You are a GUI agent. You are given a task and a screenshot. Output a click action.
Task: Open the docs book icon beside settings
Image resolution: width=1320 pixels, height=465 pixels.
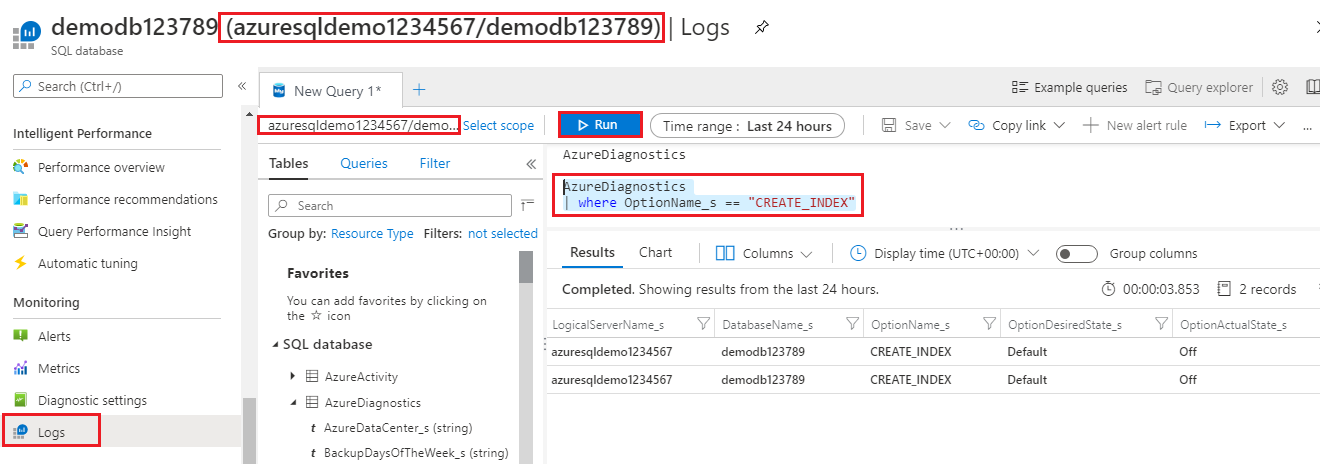tap(1312, 87)
